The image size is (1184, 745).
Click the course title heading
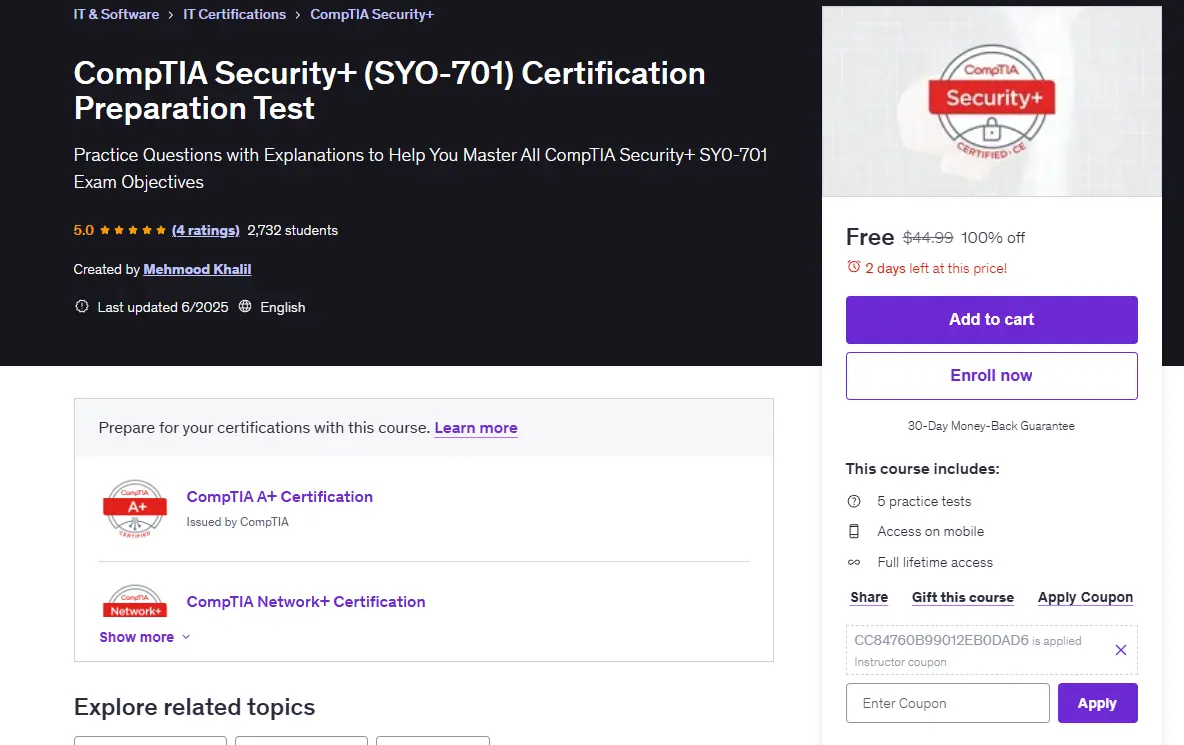(389, 91)
